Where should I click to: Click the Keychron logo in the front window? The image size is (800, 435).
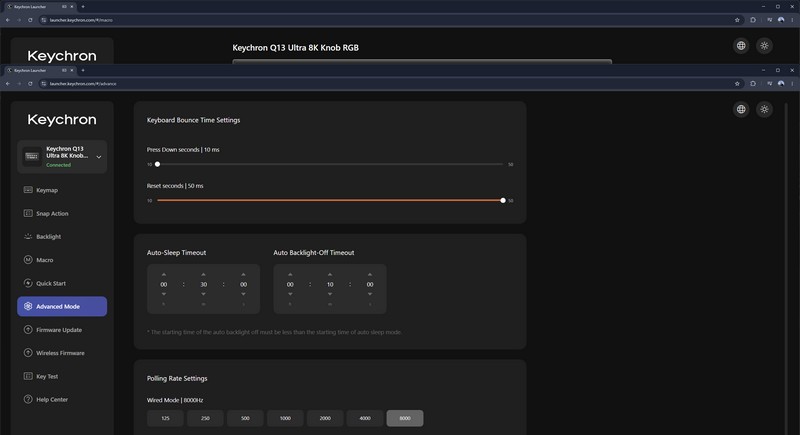pos(62,120)
